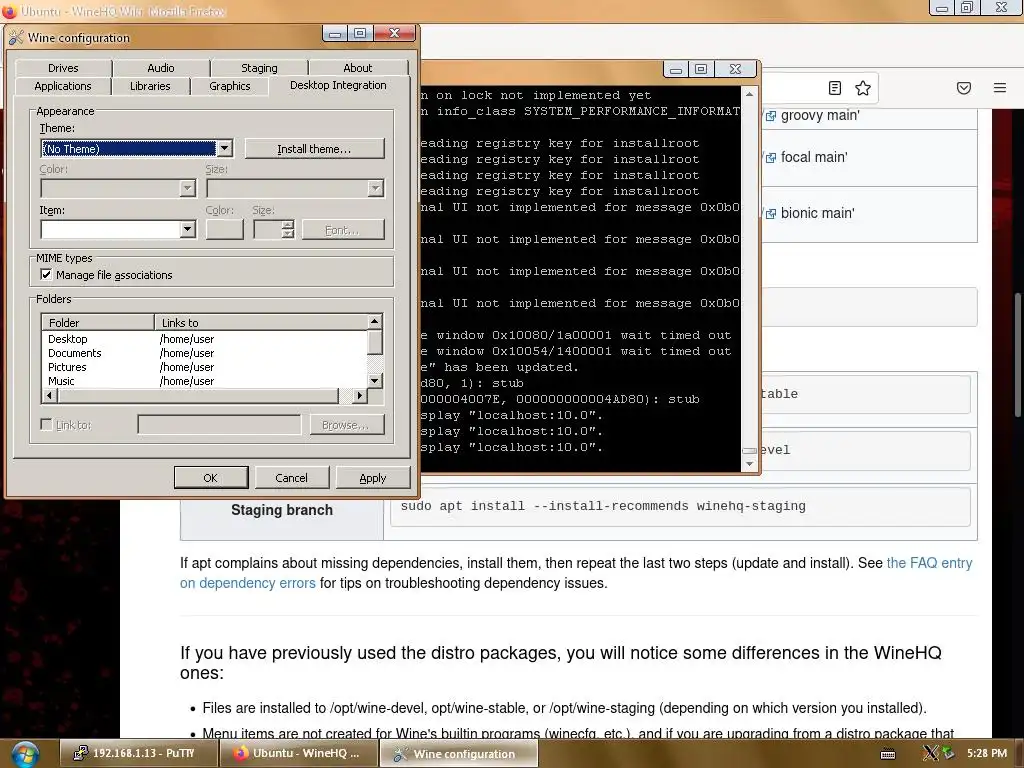Click the Staging branch table cell
Viewport: 1024px width, 768px height.
282,511
